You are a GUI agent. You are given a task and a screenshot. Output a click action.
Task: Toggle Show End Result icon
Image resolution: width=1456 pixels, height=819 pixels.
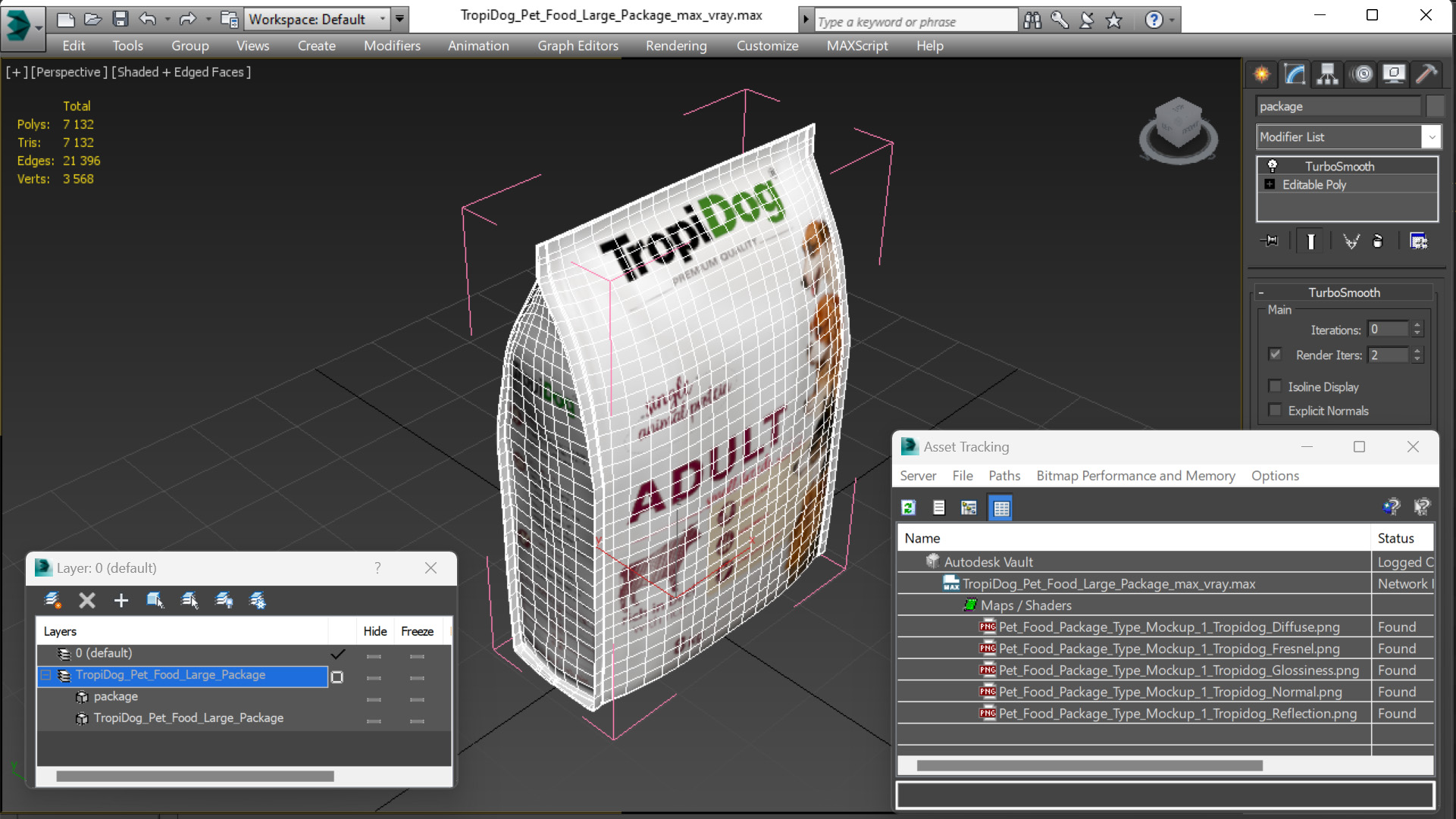[1310, 241]
